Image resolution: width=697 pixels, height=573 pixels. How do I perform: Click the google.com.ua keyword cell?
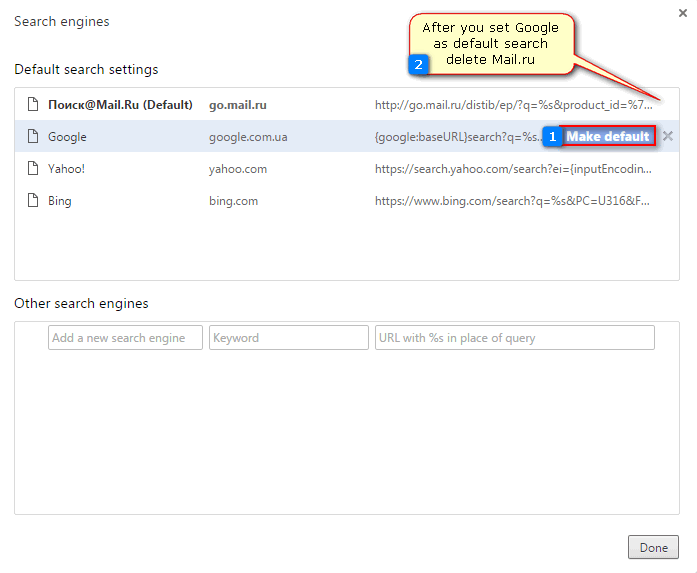[248, 137]
